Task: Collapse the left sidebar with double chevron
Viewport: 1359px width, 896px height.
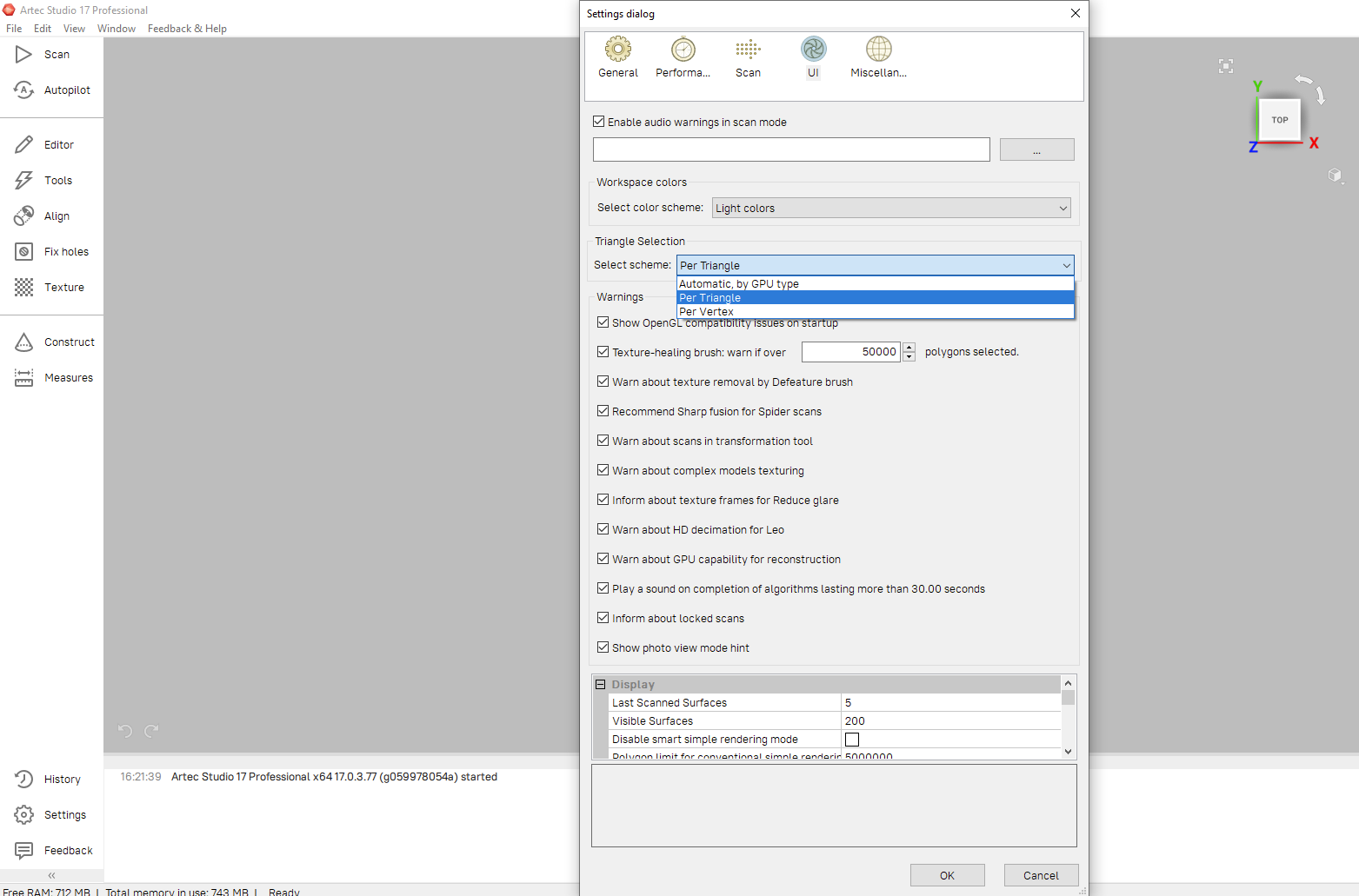Action: point(51,875)
